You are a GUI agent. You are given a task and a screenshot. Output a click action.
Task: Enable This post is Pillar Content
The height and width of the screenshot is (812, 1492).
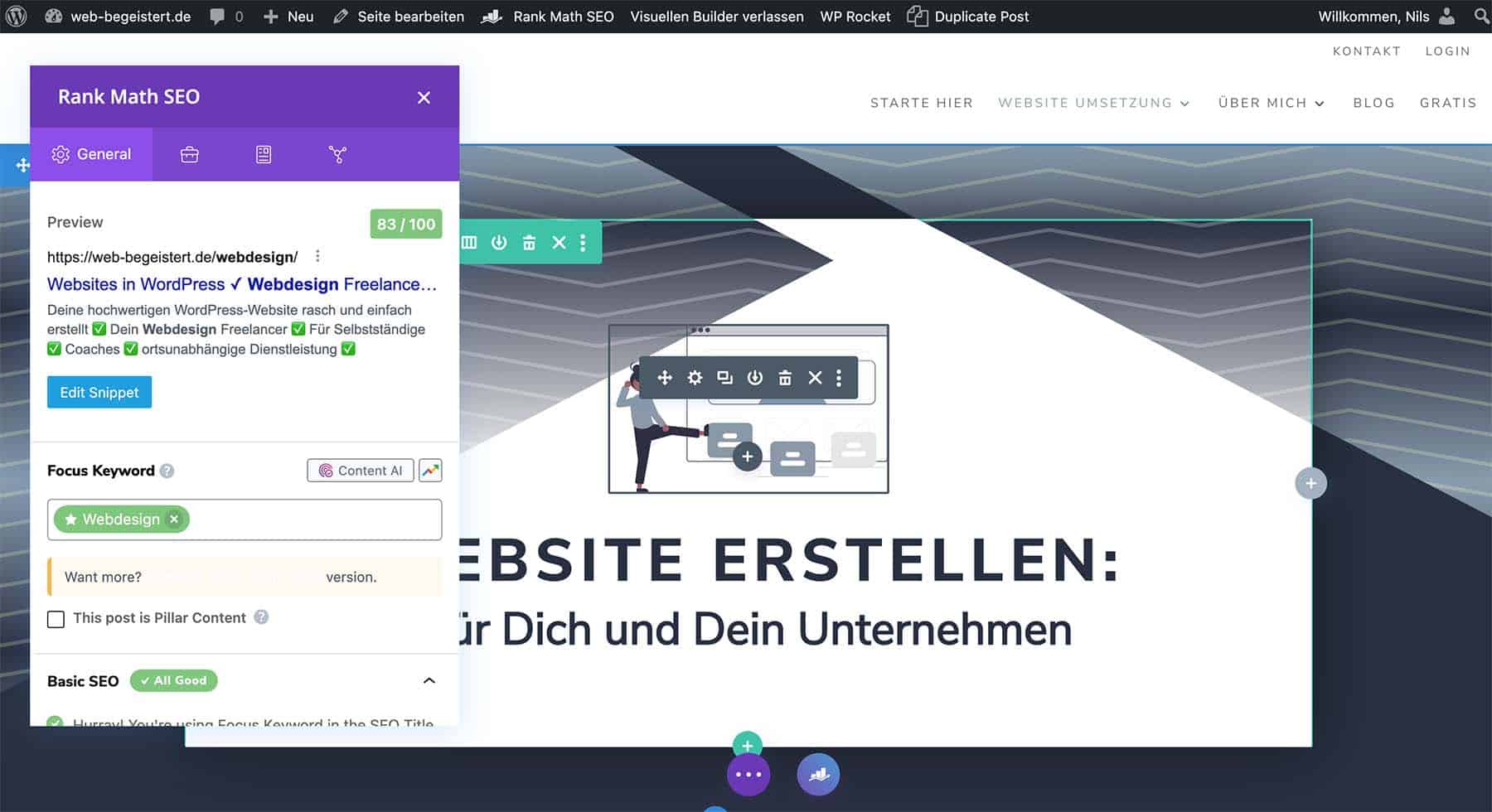pos(56,619)
